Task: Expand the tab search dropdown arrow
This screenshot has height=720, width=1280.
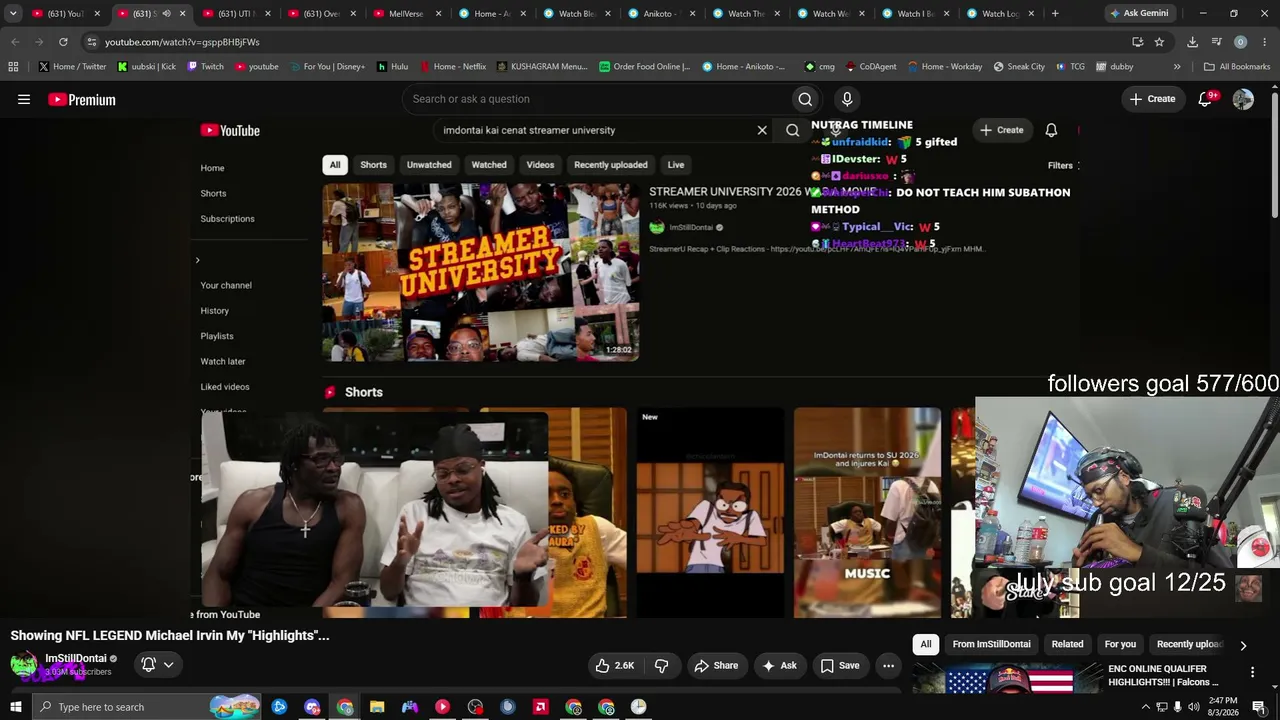Action: (13, 13)
